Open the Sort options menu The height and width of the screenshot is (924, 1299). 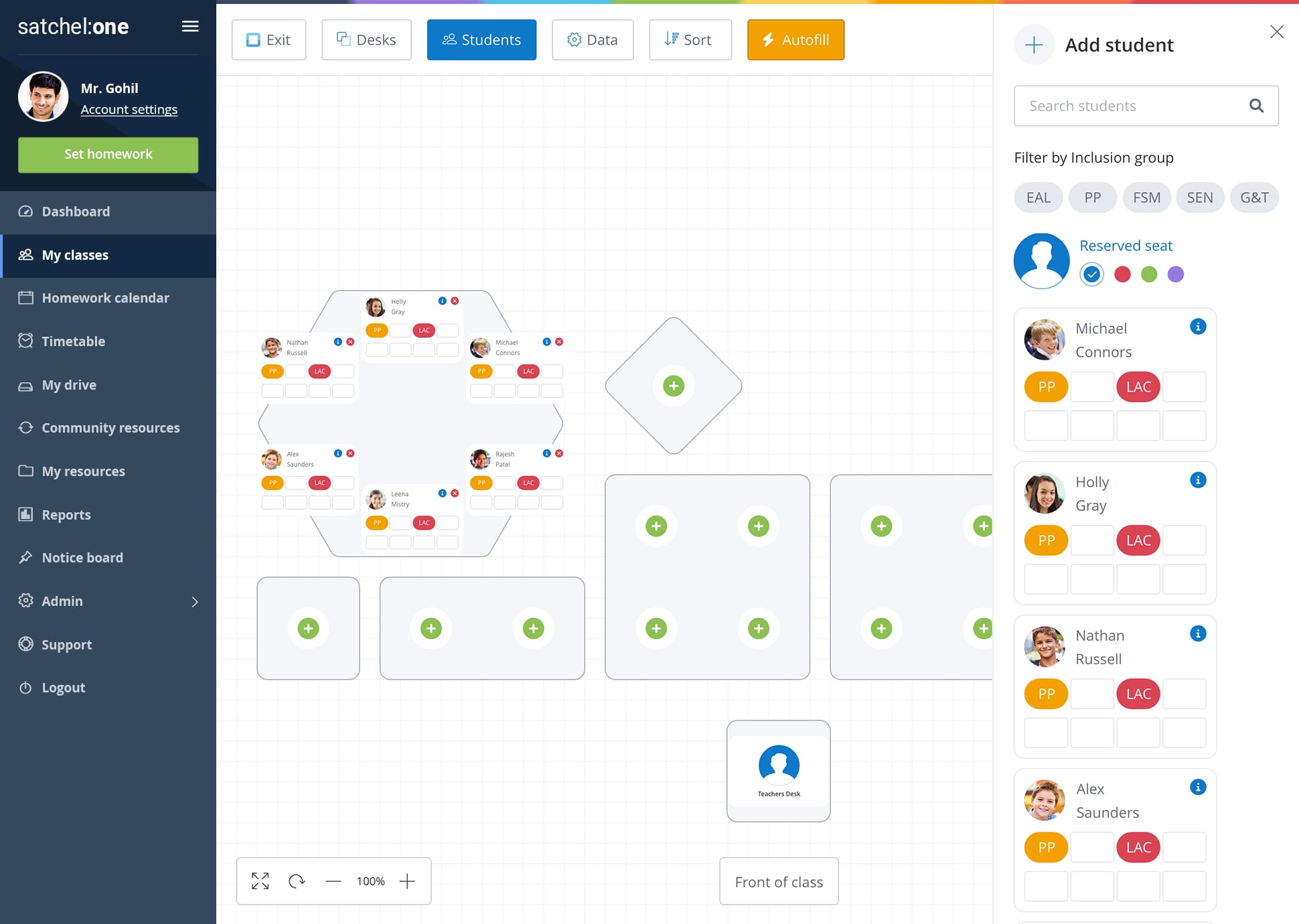[x=688, y=40]
